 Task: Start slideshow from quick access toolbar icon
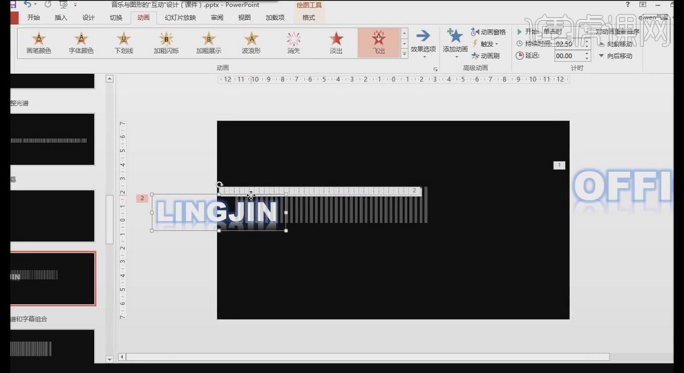pyautogui.click(x=63, y=4)
